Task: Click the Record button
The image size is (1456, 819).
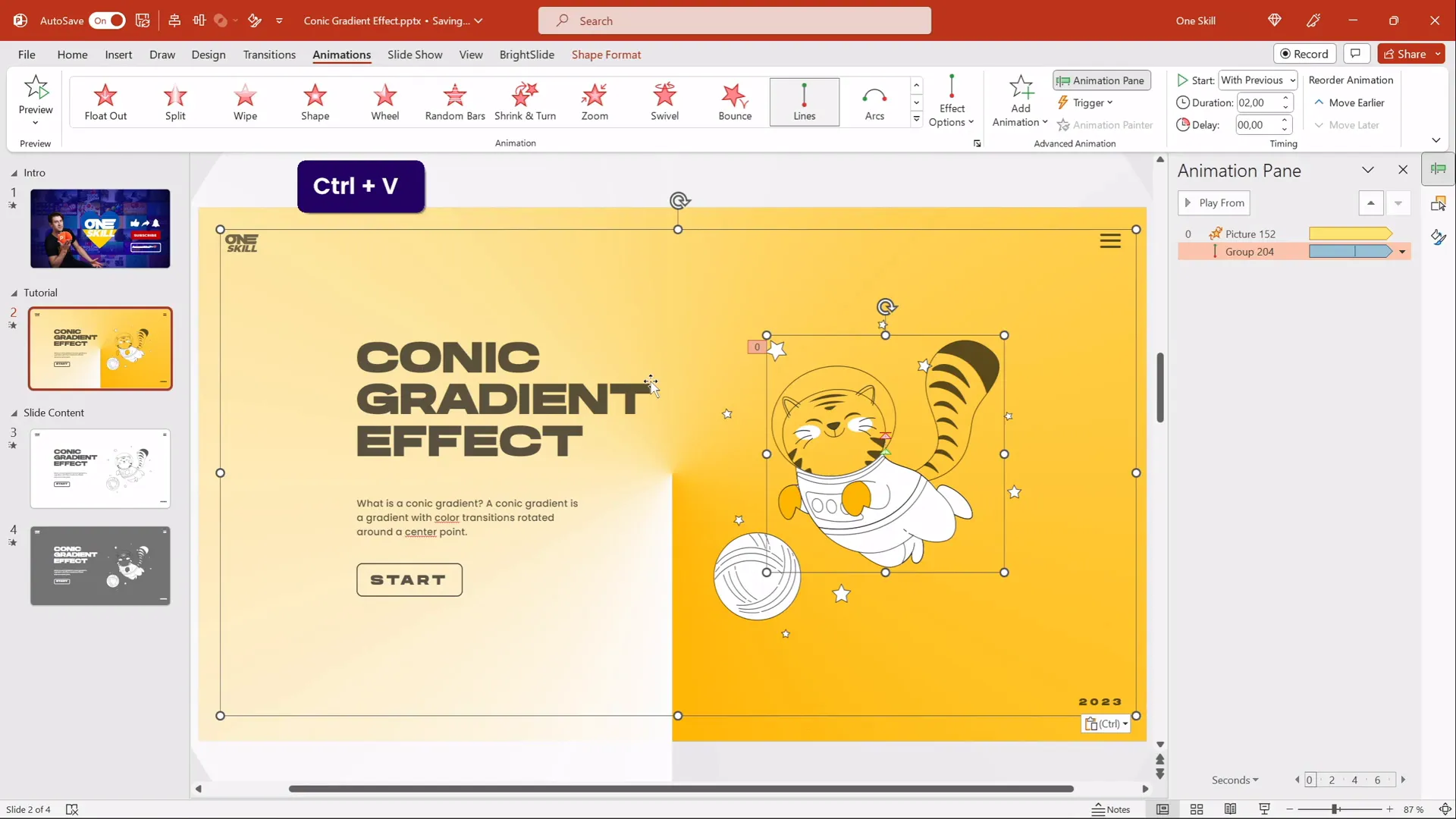Action: [x=1304, y=53]
